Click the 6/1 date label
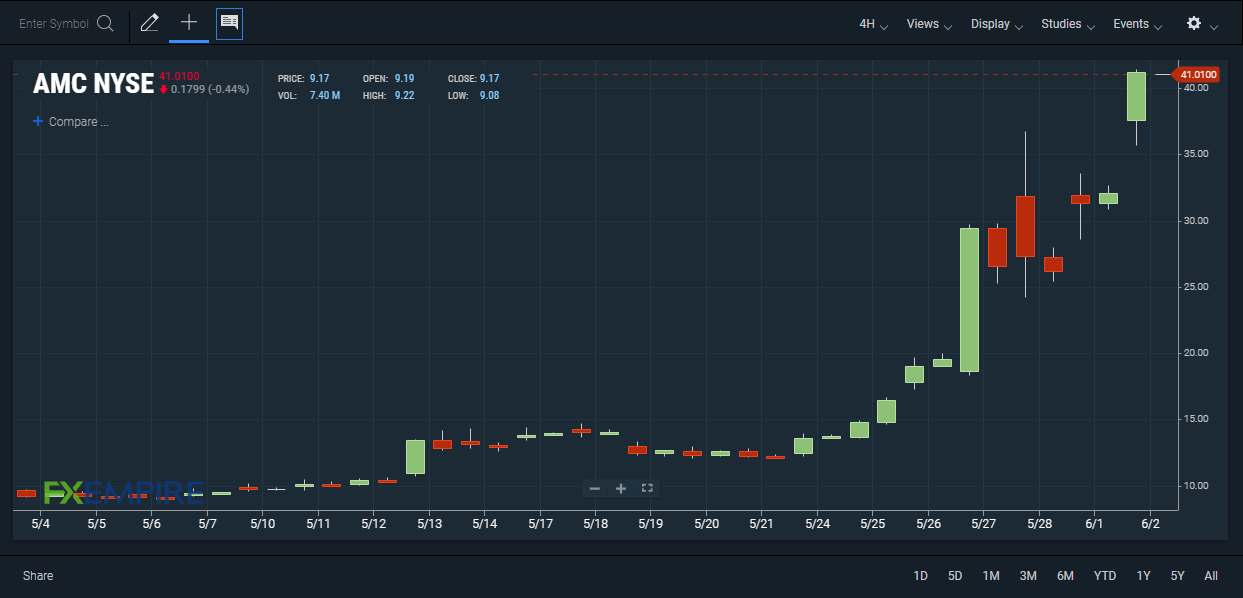The width and height of the screenshot is (1243, 598). click(x=1095, y=523)
